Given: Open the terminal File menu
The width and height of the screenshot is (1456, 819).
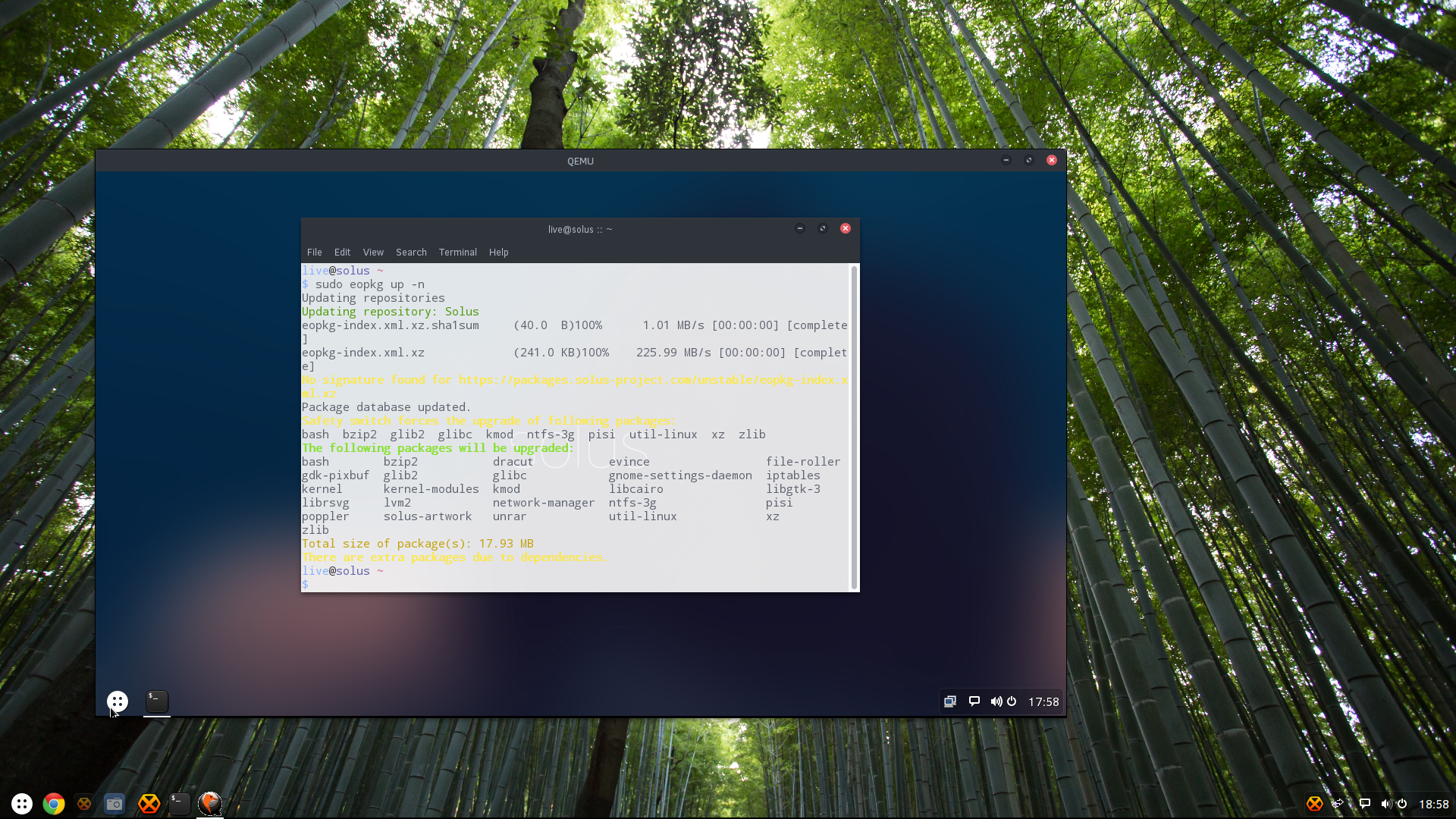Looking at the screenshot, I should [x=315, y=253].
